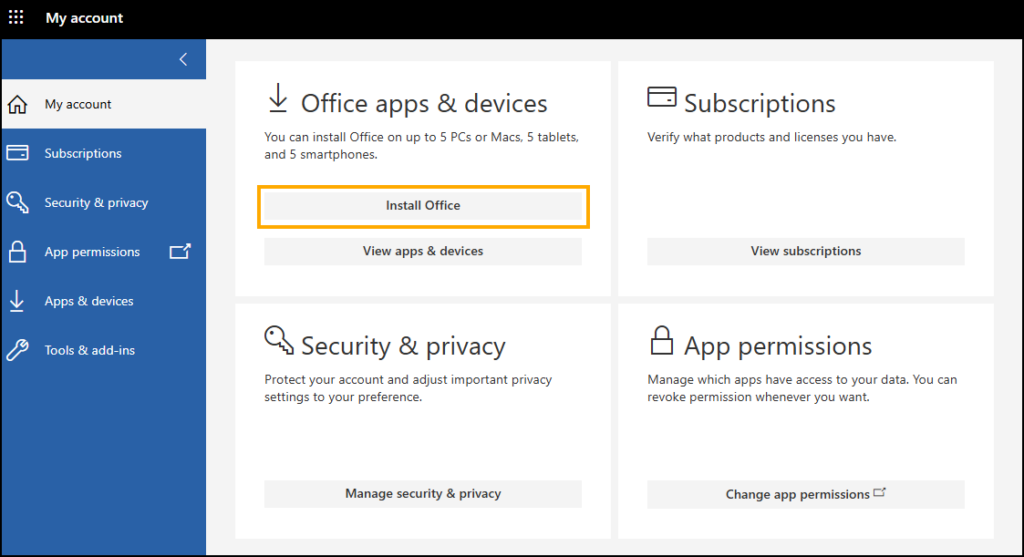This screenshot has width=1024, height=557.
Task: Select My account in the sidebar
Action: [x=104, y=104]
